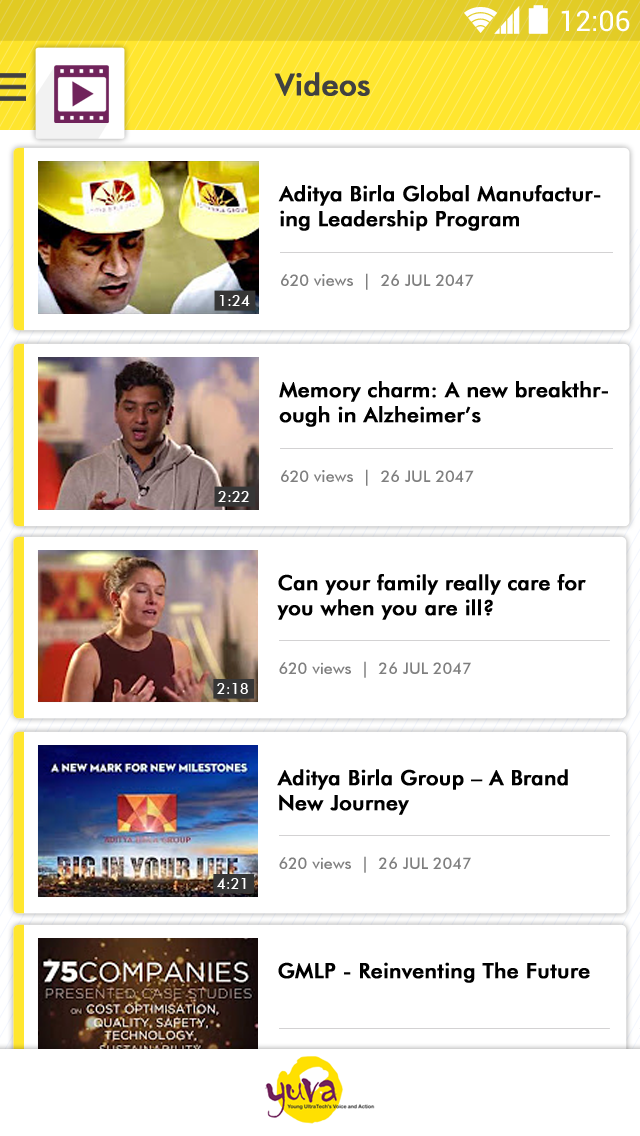Open the hamburger navigation menu
The height and width of the screenshot is (1136, 640).
pos(13,87)
